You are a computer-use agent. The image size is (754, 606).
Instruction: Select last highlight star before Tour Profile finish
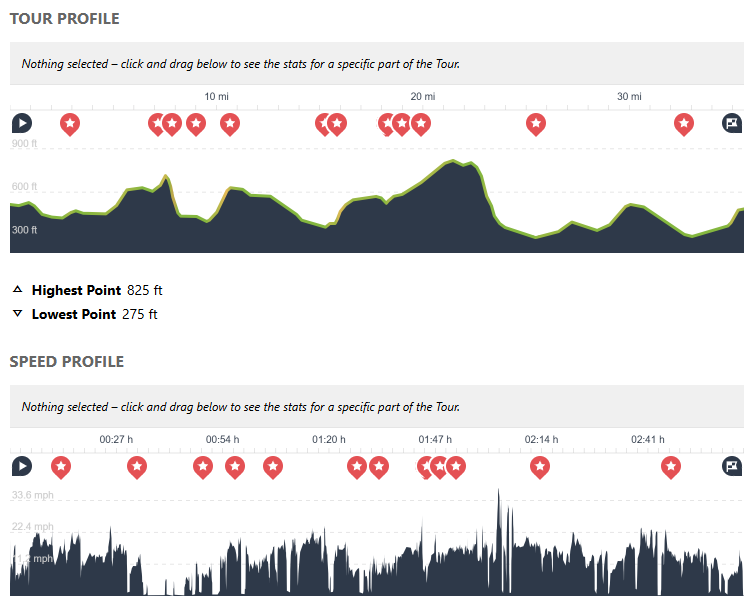(x=684, y=123)
